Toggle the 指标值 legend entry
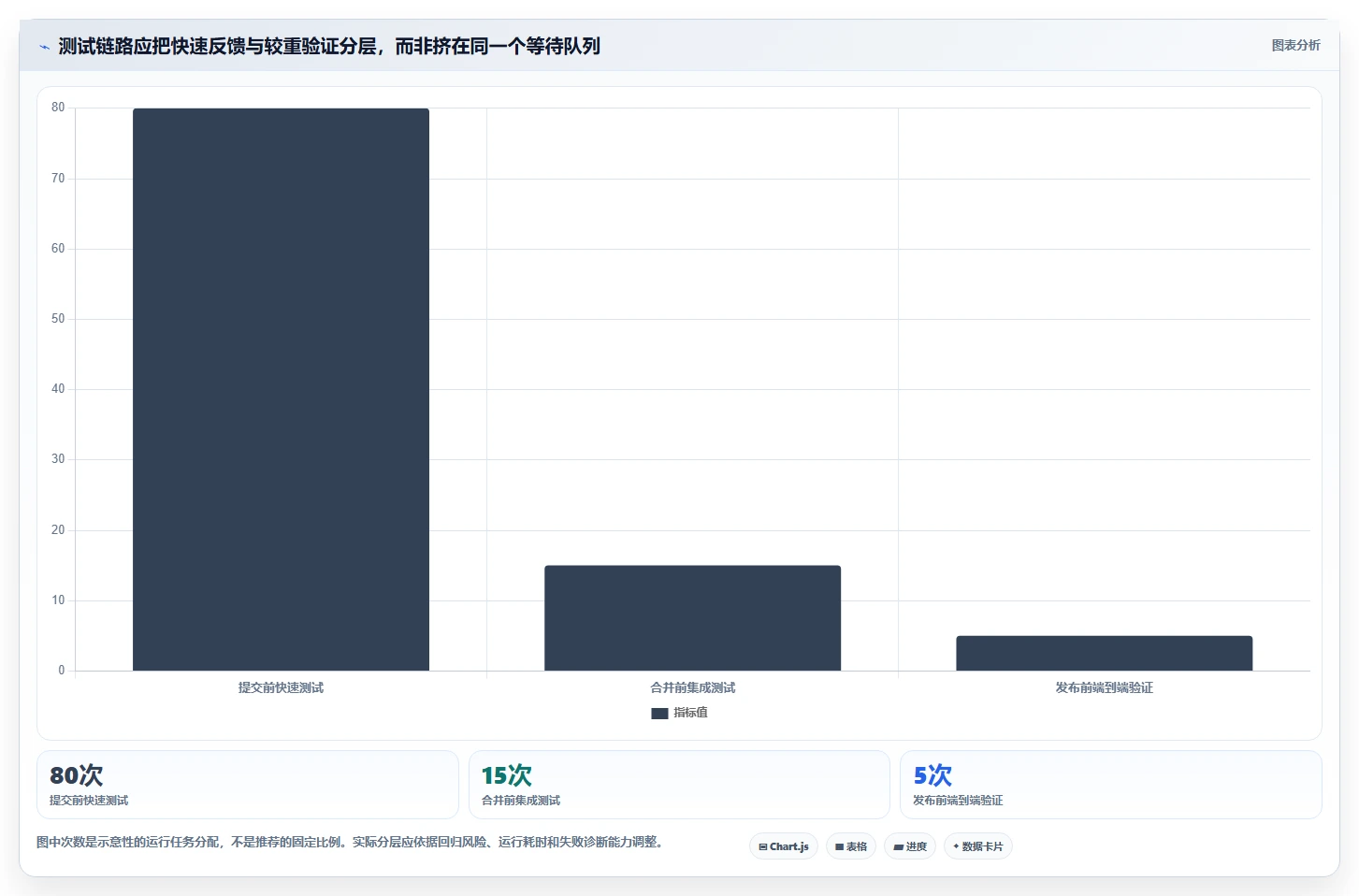 (x=680, y=713)
